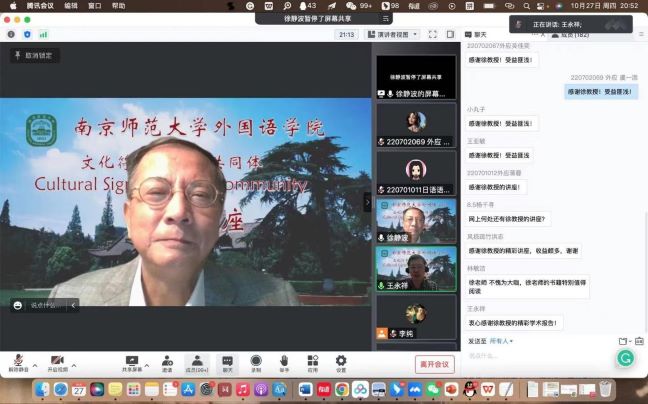The width and height of the screenshot is (648, 404).
Task: Click the 共享屏幕 share screen icon
Action: [x=131, y=362]
